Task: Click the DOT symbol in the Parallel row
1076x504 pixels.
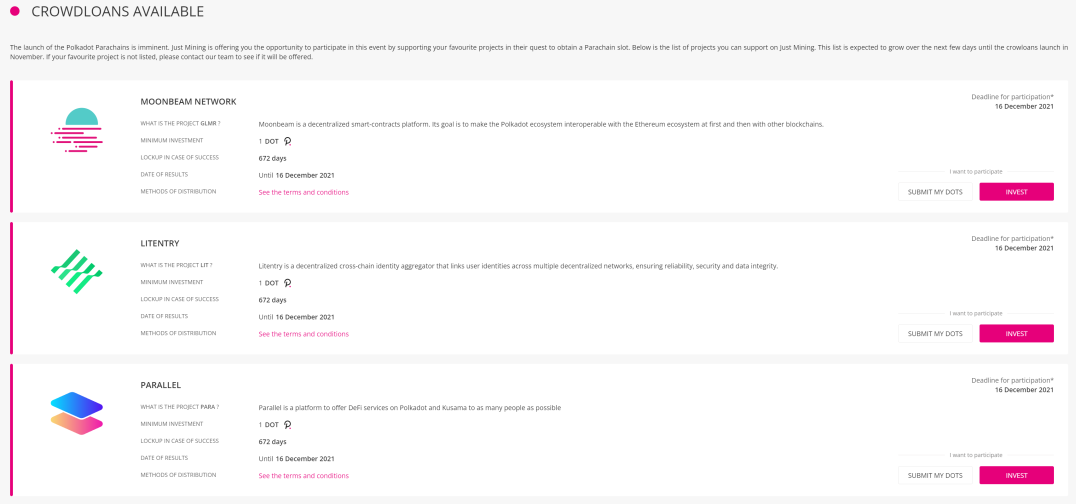Action: [x=288, y=424]
